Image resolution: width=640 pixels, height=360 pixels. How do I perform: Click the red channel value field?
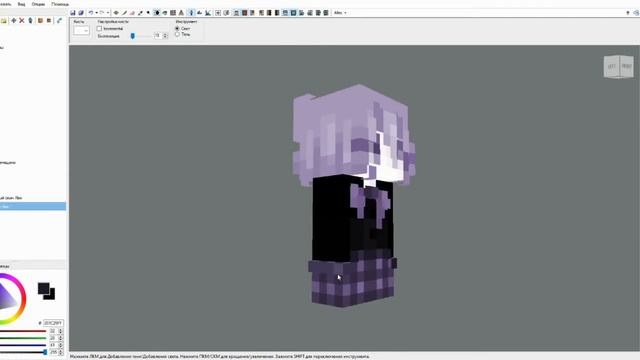click(x=53, y=331)
